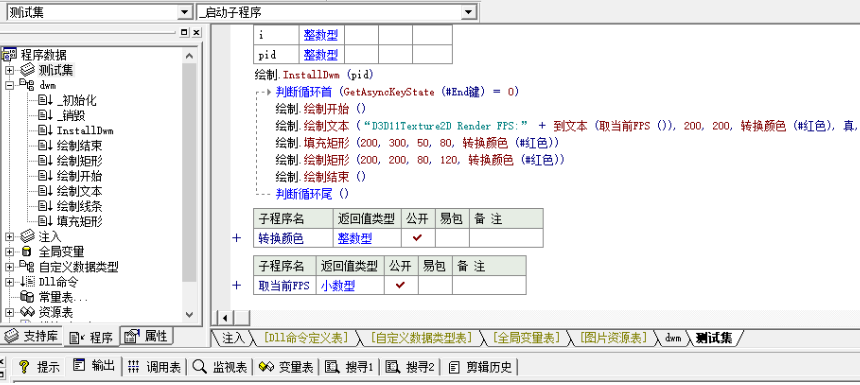860x385 pixels.
Task: Close the program tree panel
Action: click(196, 32)
